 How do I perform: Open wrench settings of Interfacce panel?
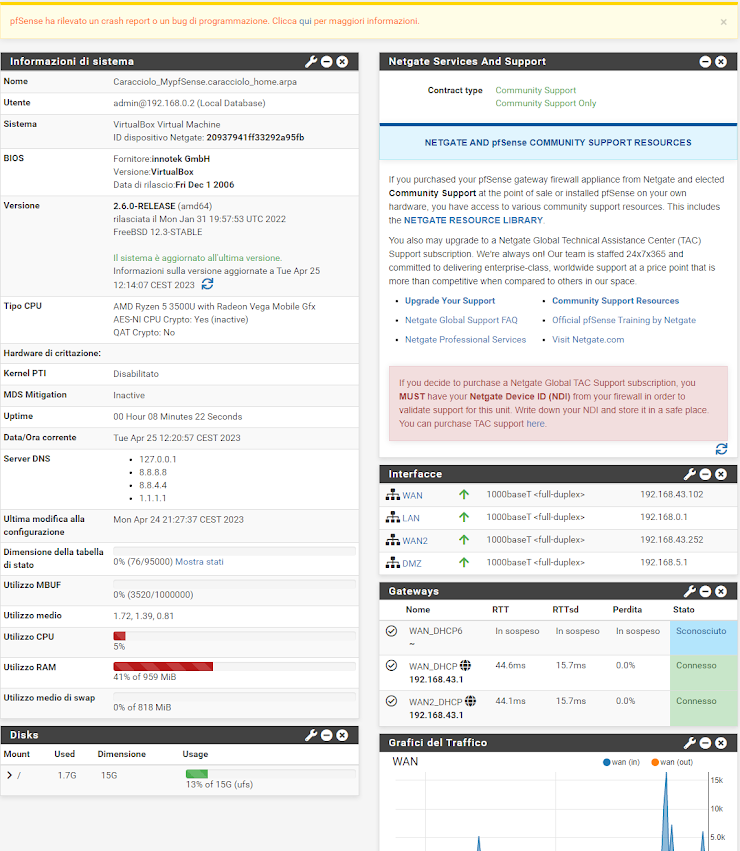tap(690, 474)
